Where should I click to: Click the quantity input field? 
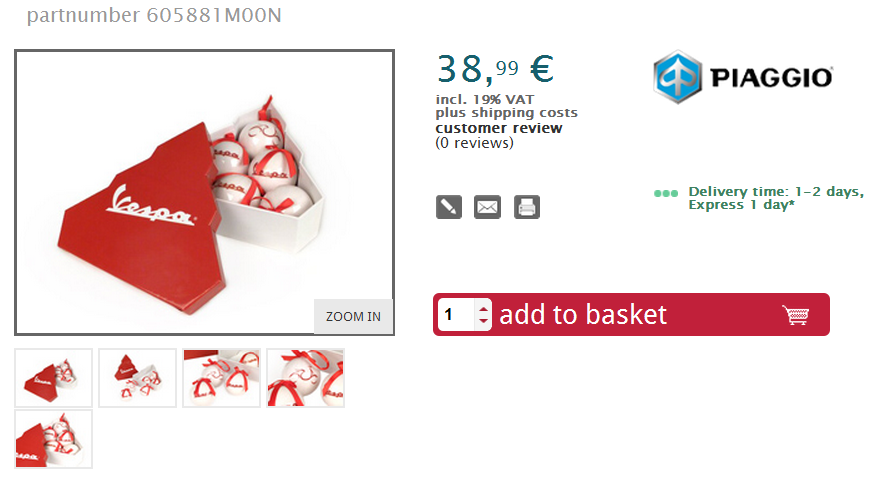point(457,315)
